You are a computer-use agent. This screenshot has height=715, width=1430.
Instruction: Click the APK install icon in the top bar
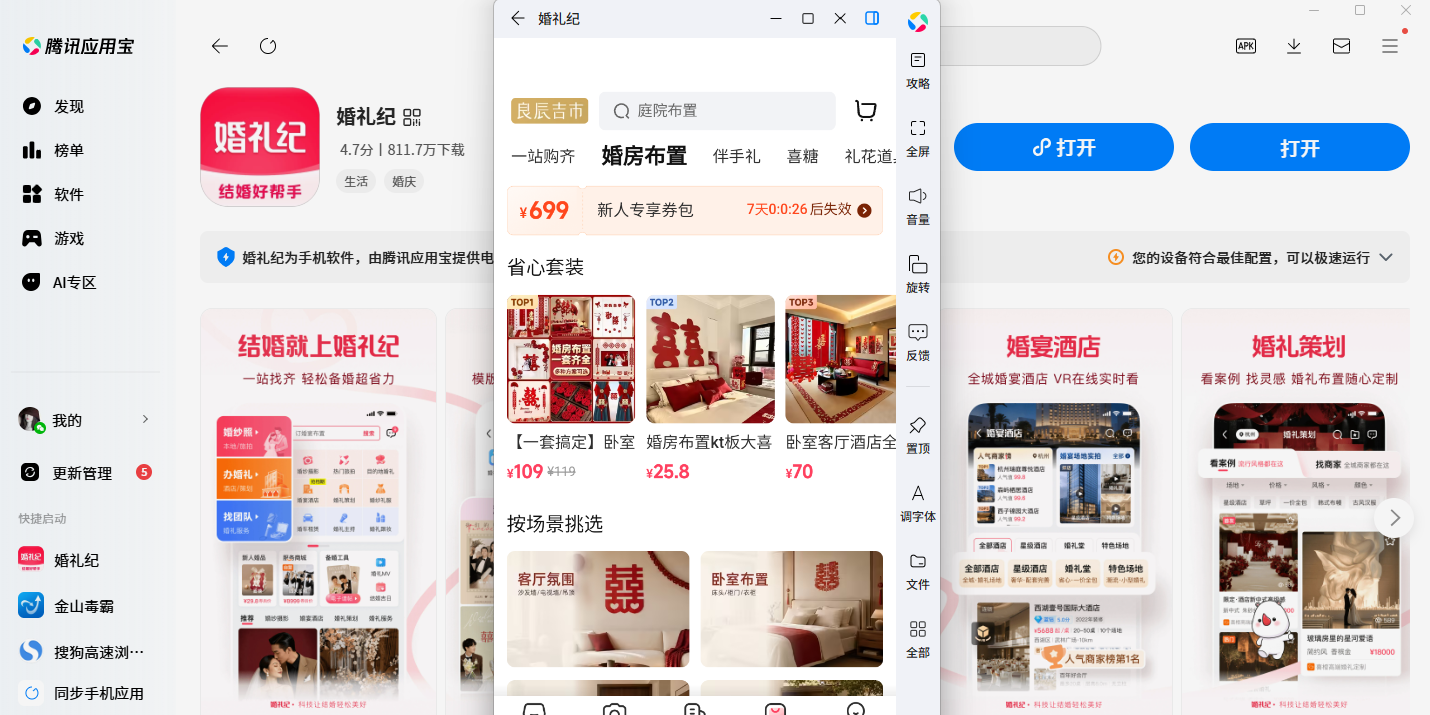pos(1246,46)
